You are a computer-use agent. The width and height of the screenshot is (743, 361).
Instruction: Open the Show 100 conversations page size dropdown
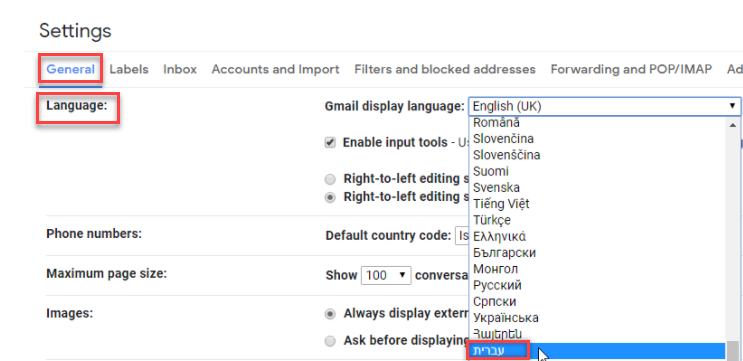(386, 275)
